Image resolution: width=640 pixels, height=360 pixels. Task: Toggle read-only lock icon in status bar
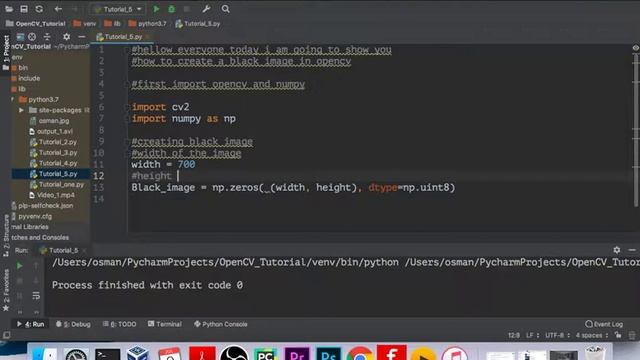618,335
